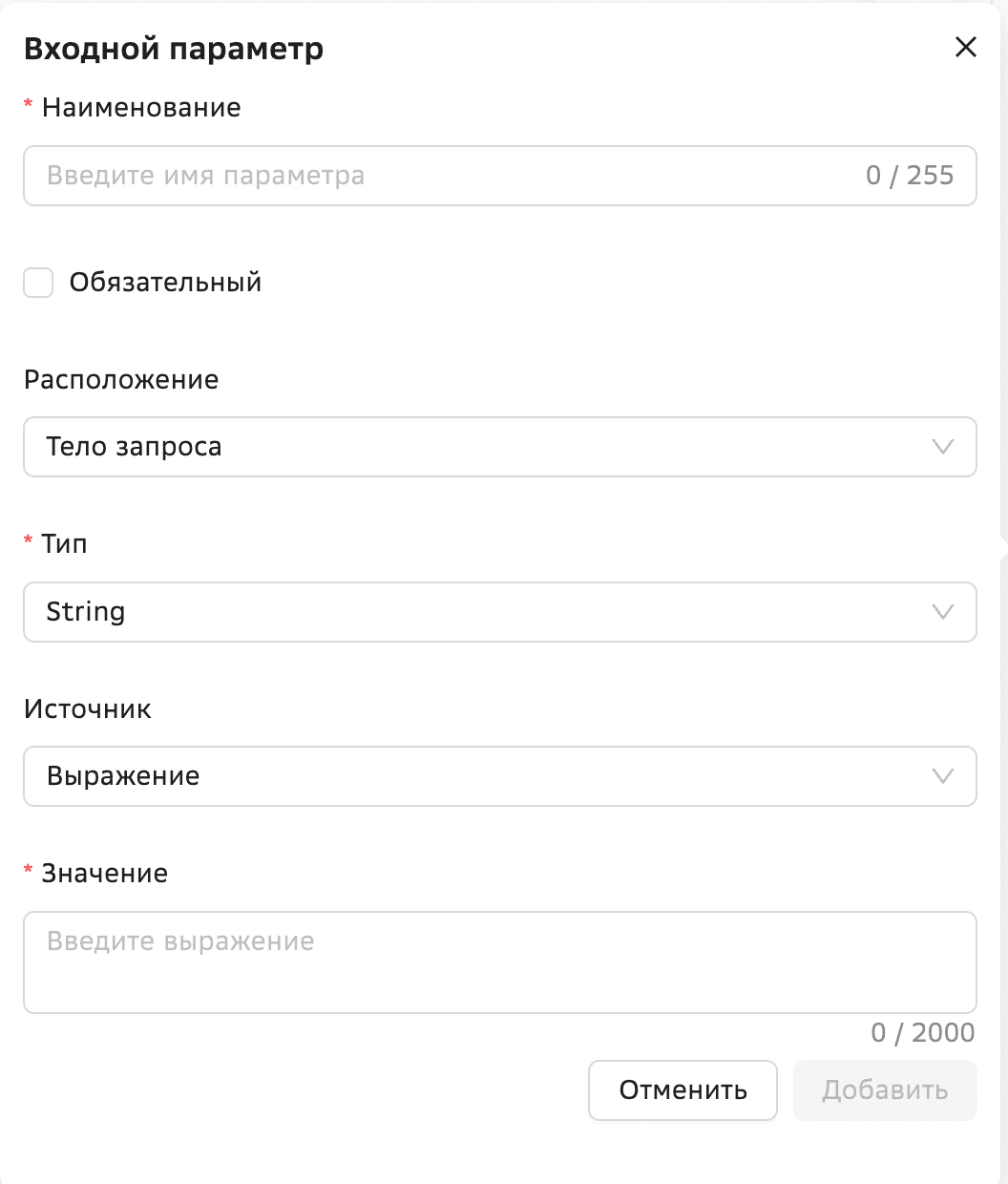The image size is (1008, 1184).
Task: Focus the Значение expression text area
Action: coord(499,962)
